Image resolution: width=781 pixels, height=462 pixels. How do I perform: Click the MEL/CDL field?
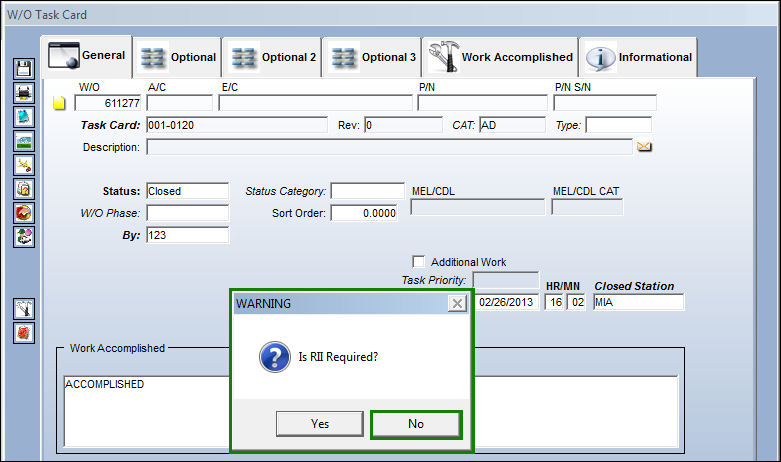(x=478, y=207)
